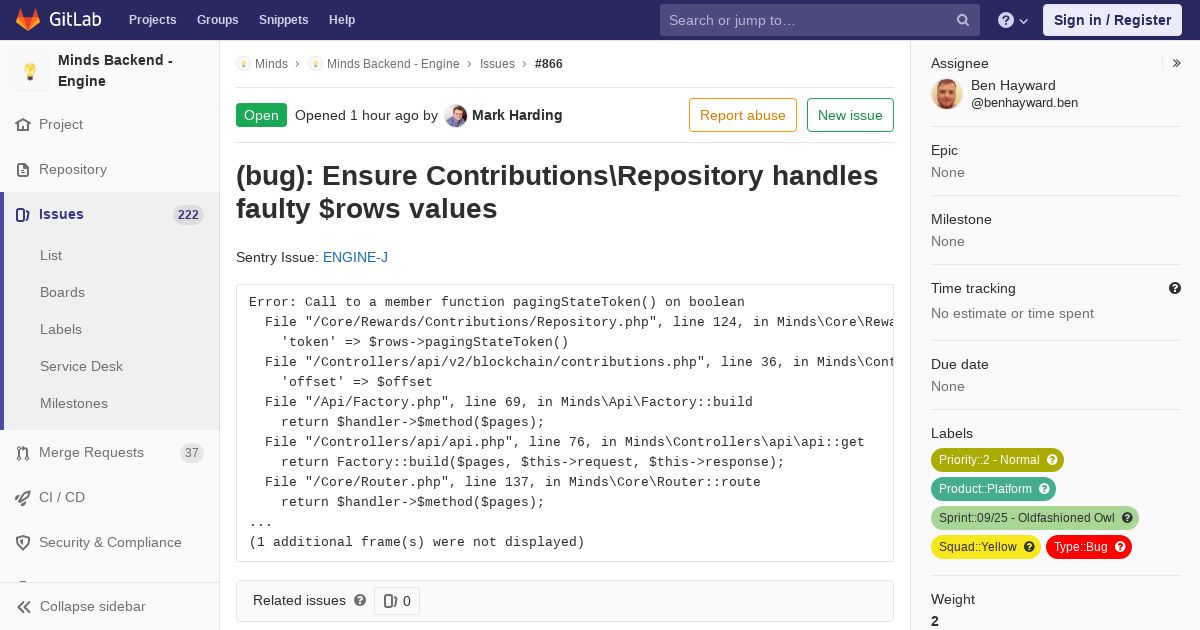Open the Groups menu in top bar
Image resolution: width=1200 pixels, height=630 pixels.
click(218, 20)
